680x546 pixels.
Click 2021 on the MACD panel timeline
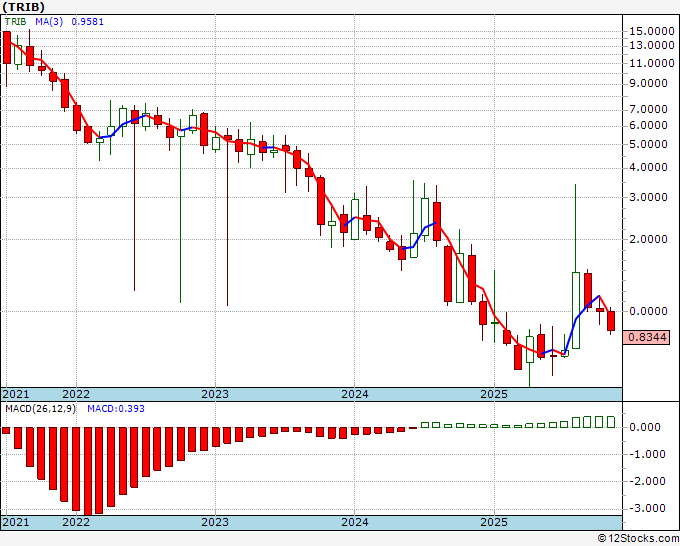pos(16,522)
